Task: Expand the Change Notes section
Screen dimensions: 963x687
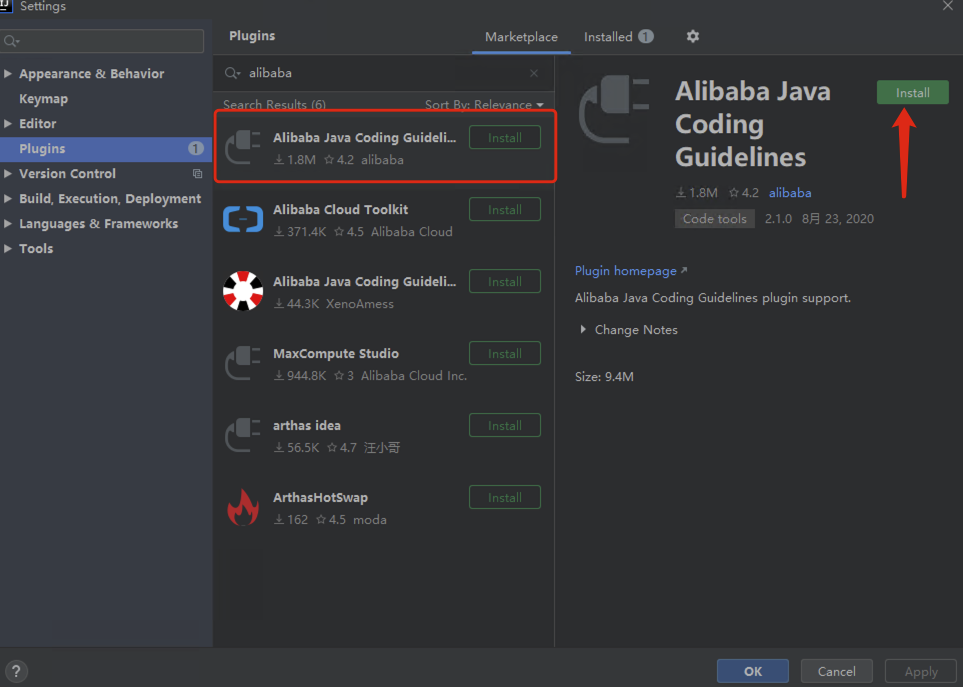Action: 583,330
